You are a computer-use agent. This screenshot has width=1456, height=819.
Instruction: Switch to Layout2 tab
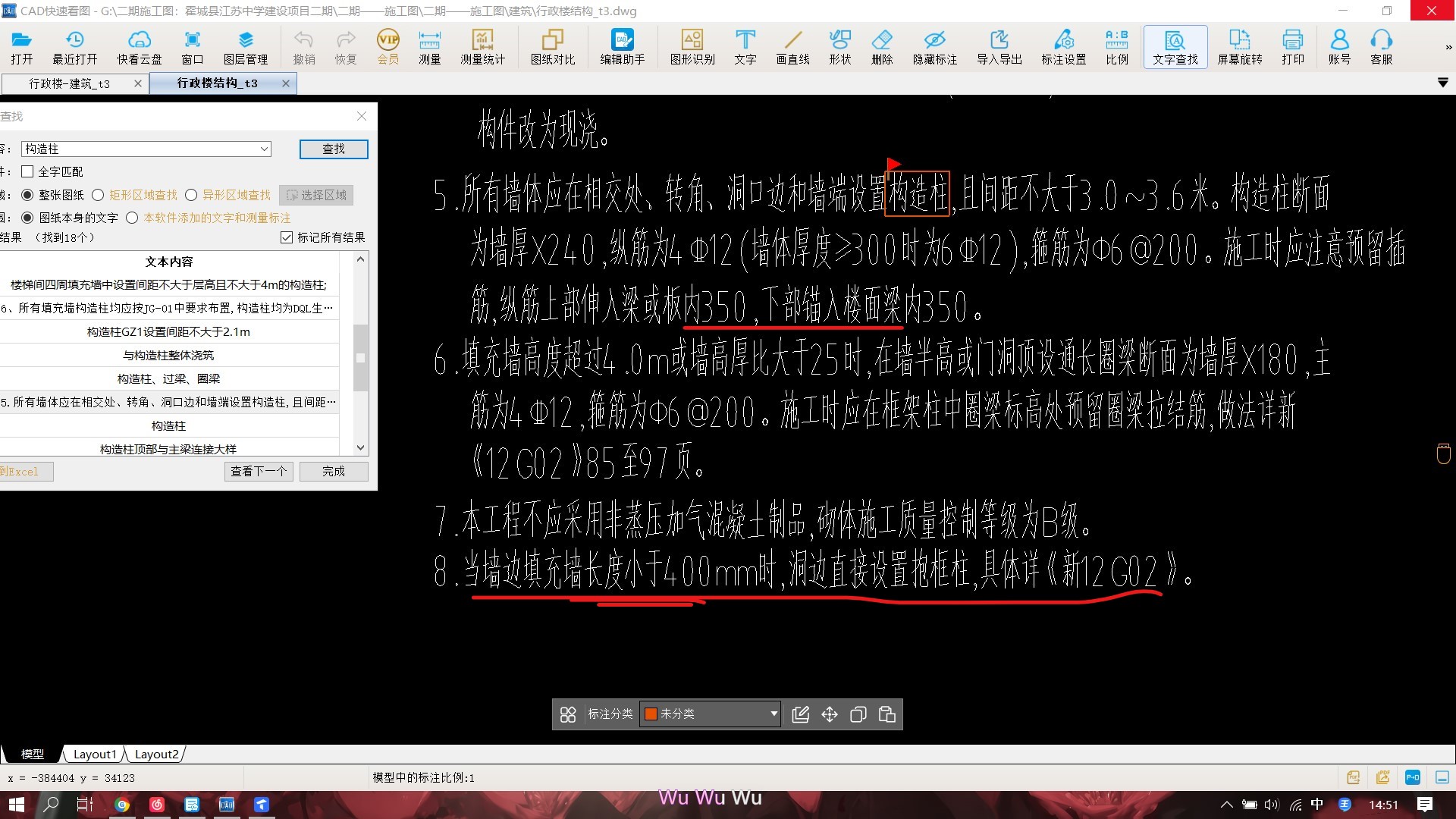coord(156,754)
